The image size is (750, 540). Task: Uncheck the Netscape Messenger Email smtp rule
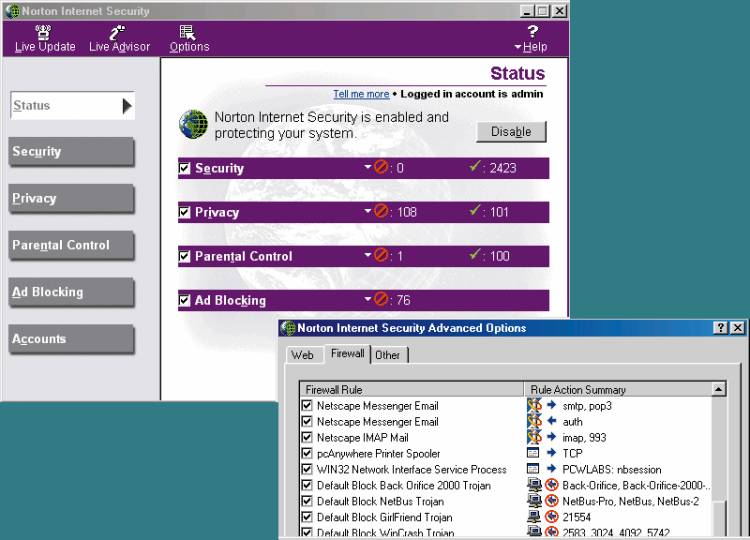[307, 406]
